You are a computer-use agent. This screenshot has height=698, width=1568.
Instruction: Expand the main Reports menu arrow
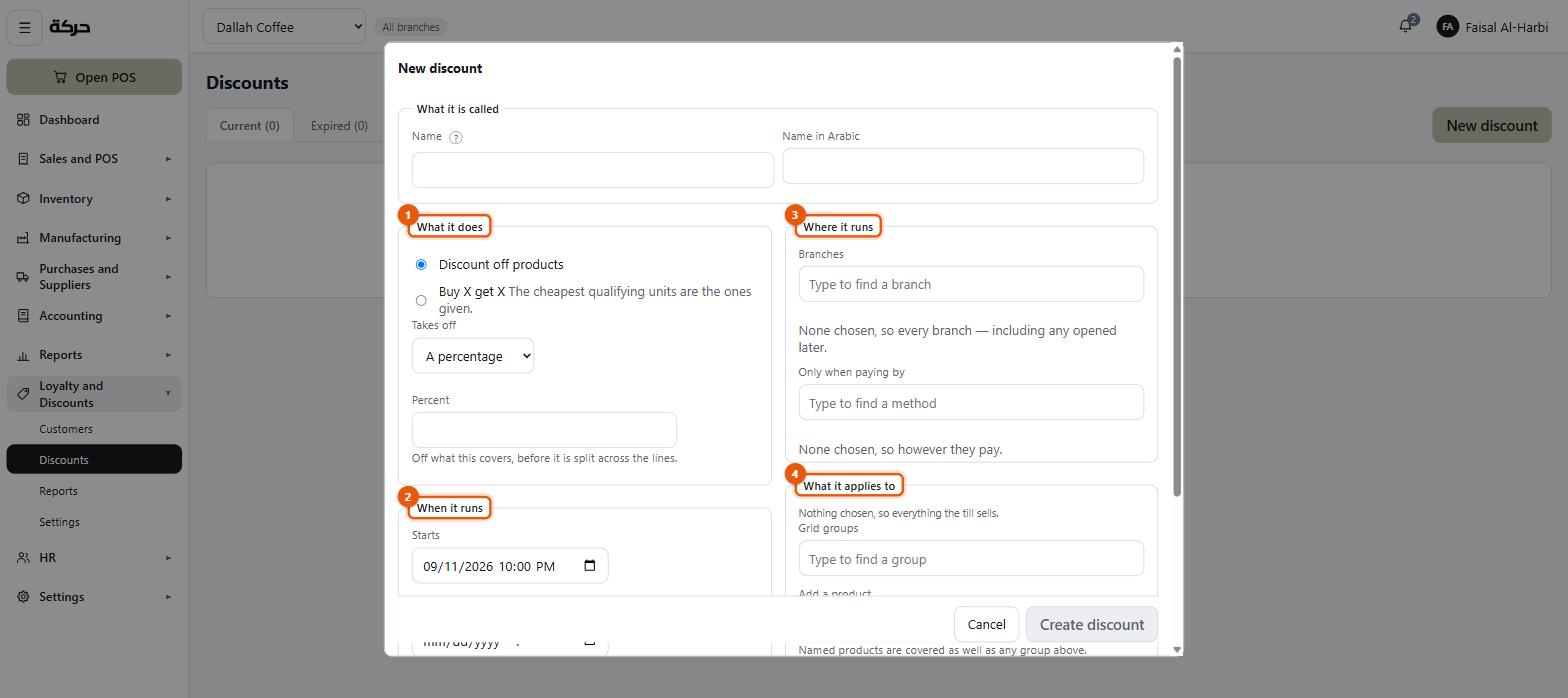click(x=168, y=355)
